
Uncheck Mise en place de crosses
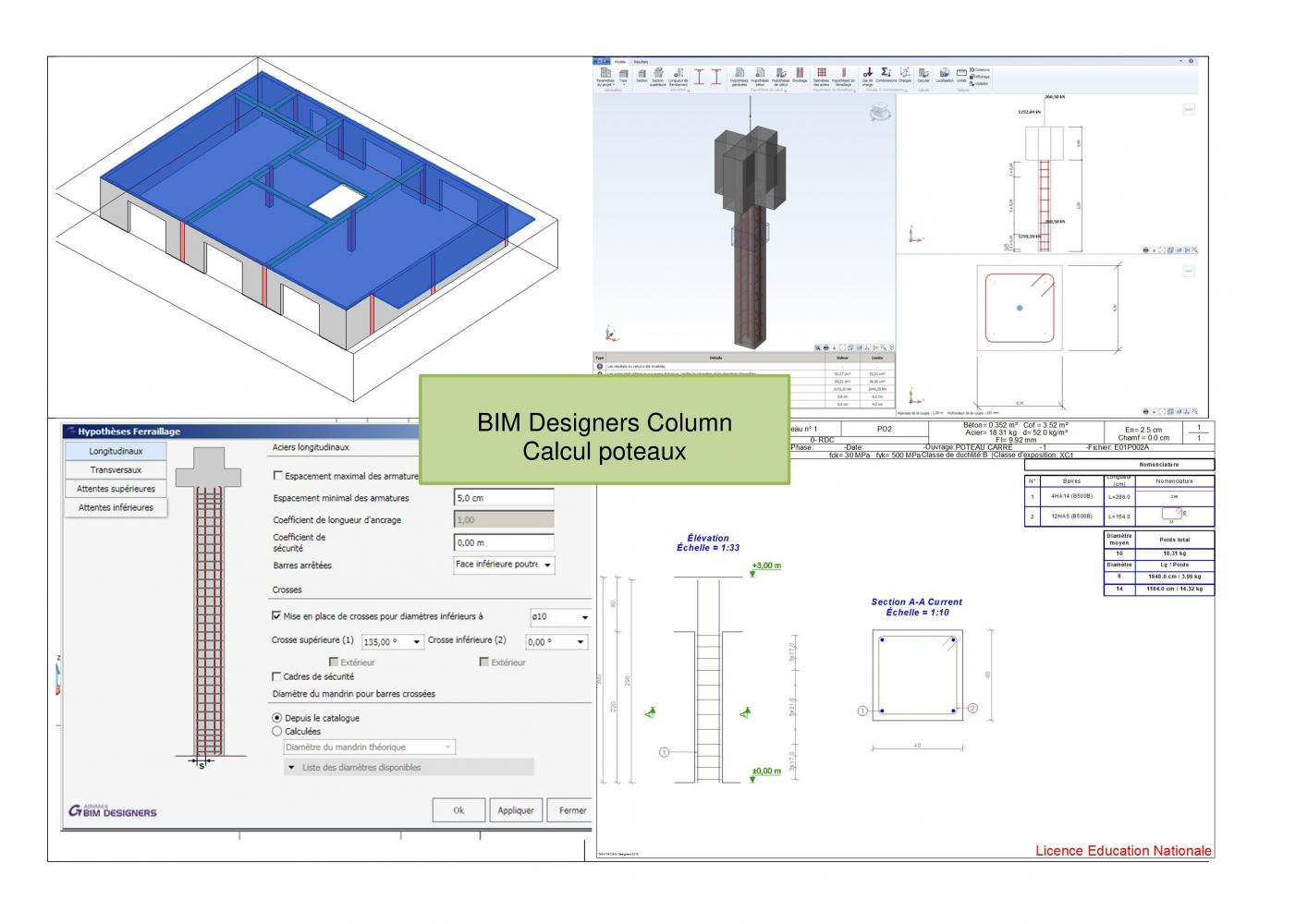[276, 616]
